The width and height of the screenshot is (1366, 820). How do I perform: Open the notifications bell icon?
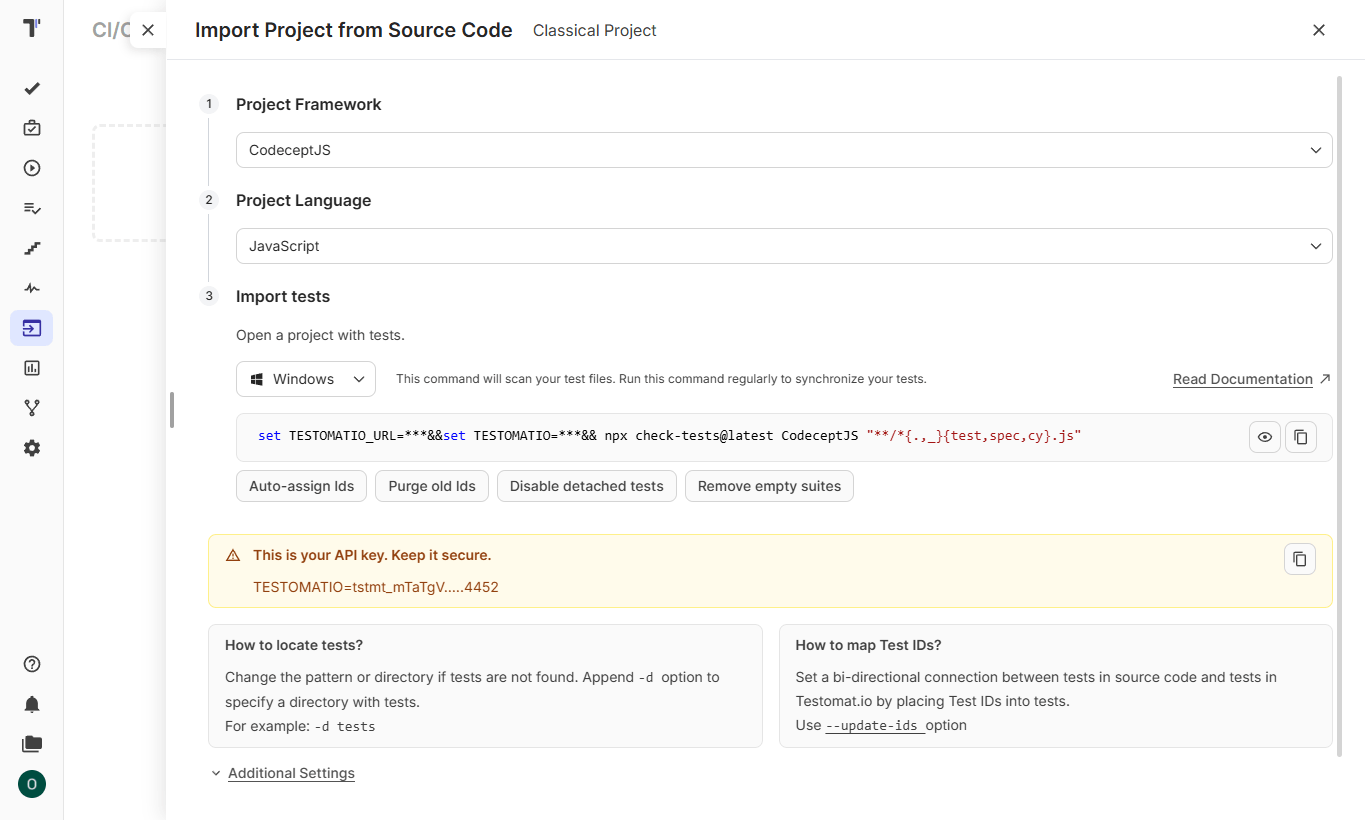[x=32, y=704]
